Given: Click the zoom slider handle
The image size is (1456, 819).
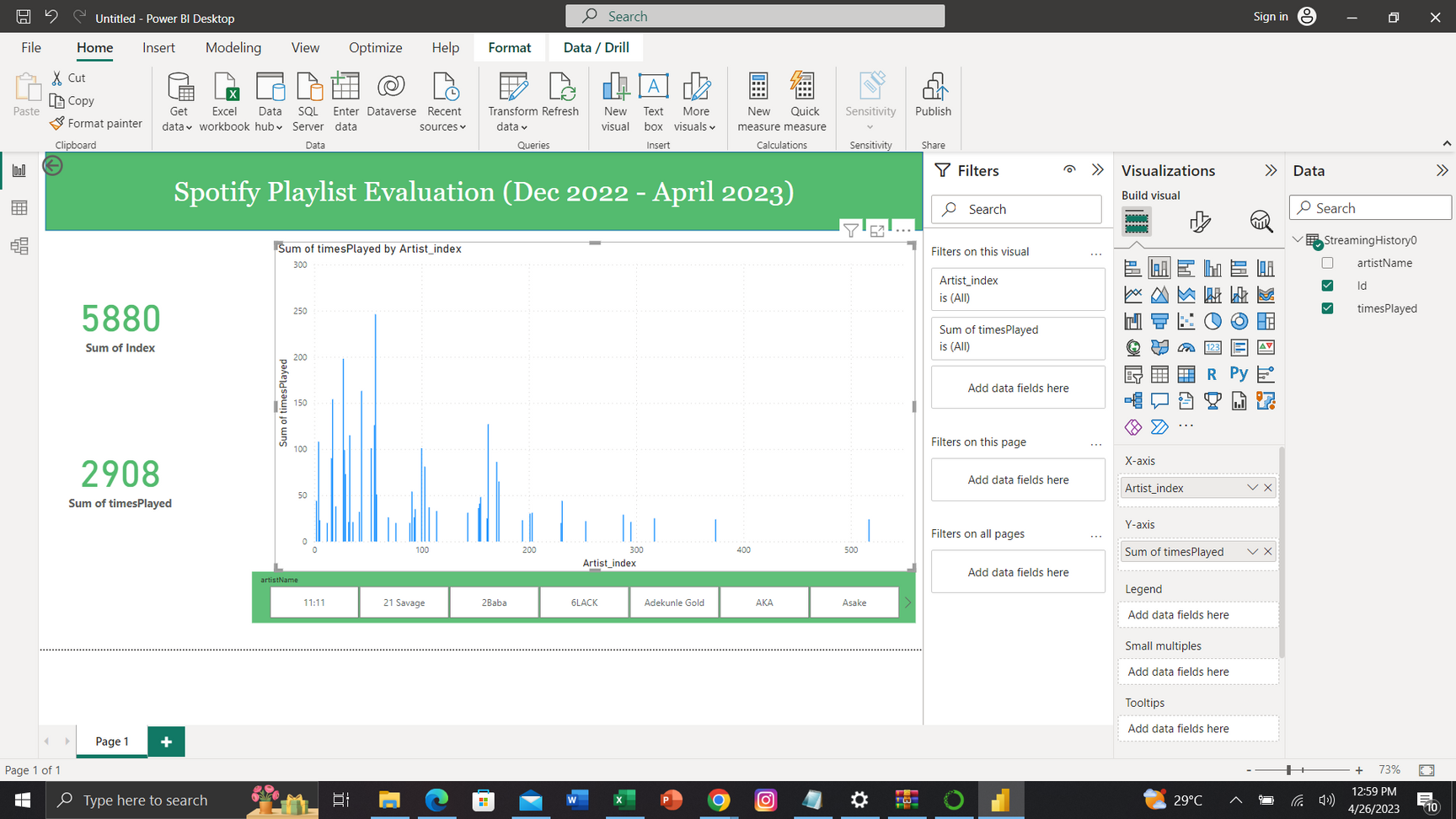Looking at the screenshot, I should (1288, 770).
